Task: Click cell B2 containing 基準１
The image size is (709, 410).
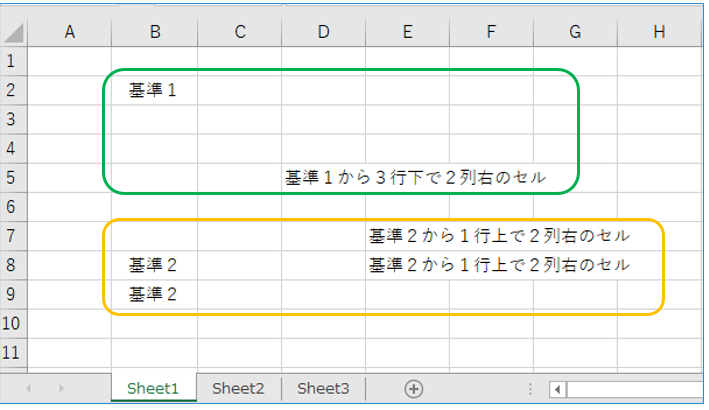Action: click(154, 90)
